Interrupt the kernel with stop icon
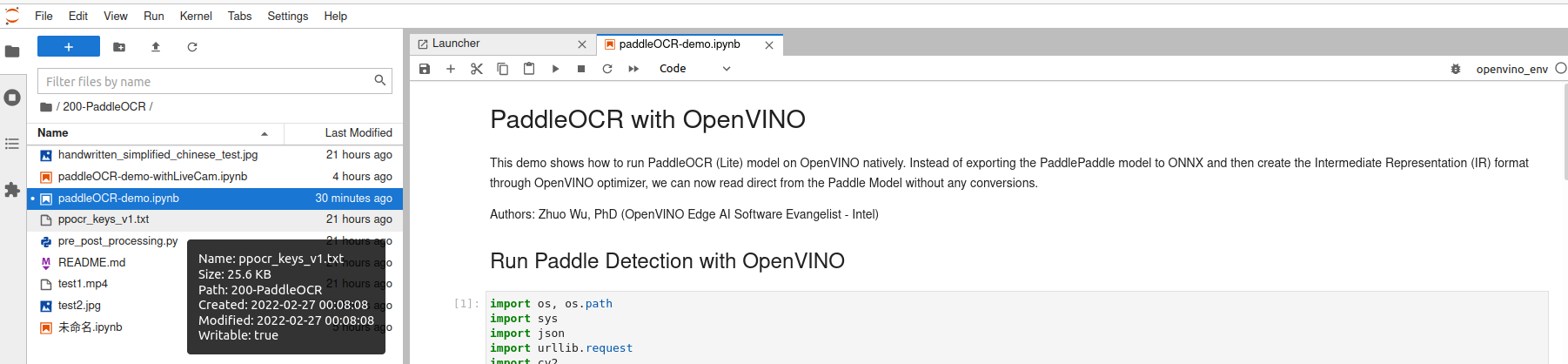This screenshot has width=1568, height=364. [x=581, y=69]
